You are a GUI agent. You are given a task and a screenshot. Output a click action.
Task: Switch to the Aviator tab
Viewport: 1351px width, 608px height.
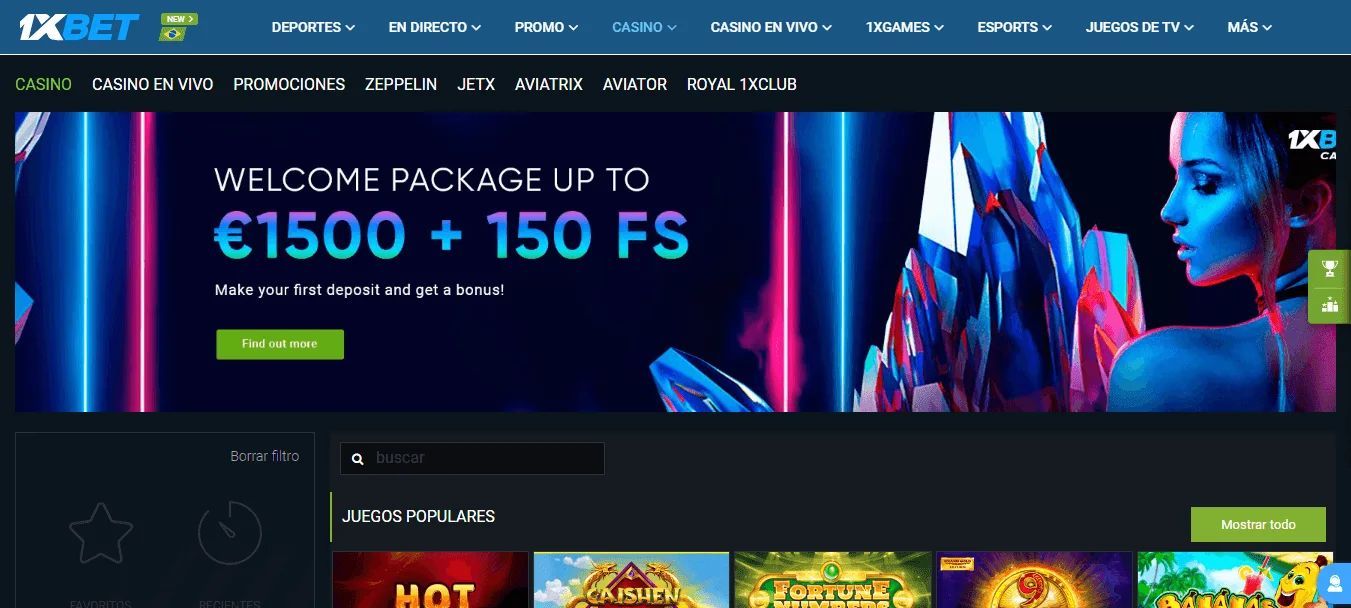[x=635, y=85]
